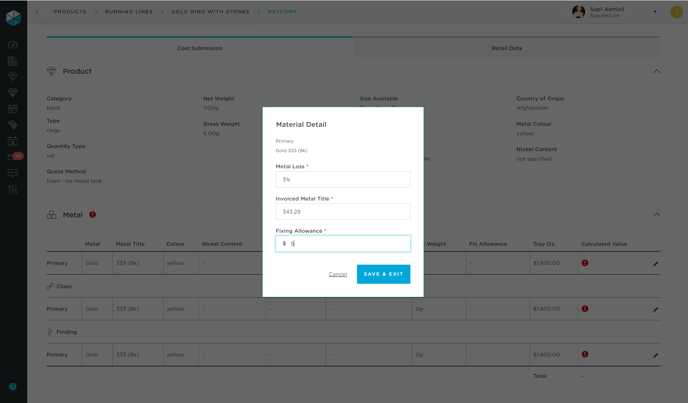Image resolution: width=688 pixels, height=403 pixels.
Task: Click the Cancel link in the dialog
Action: click(x=337, y=274)
